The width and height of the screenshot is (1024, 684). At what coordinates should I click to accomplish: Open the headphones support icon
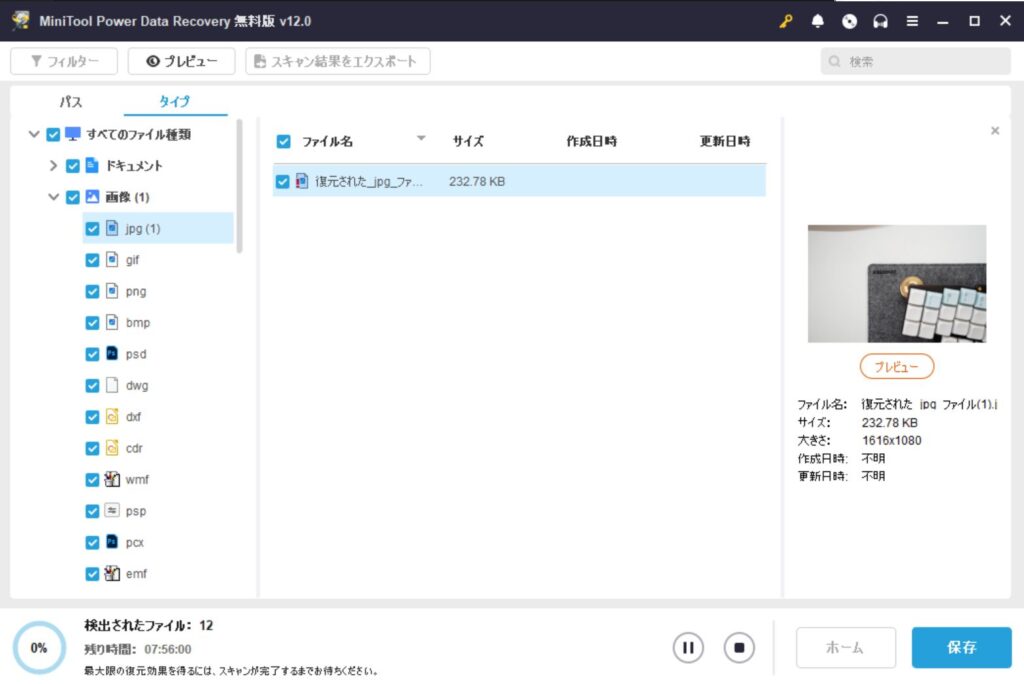click(880, 21)
